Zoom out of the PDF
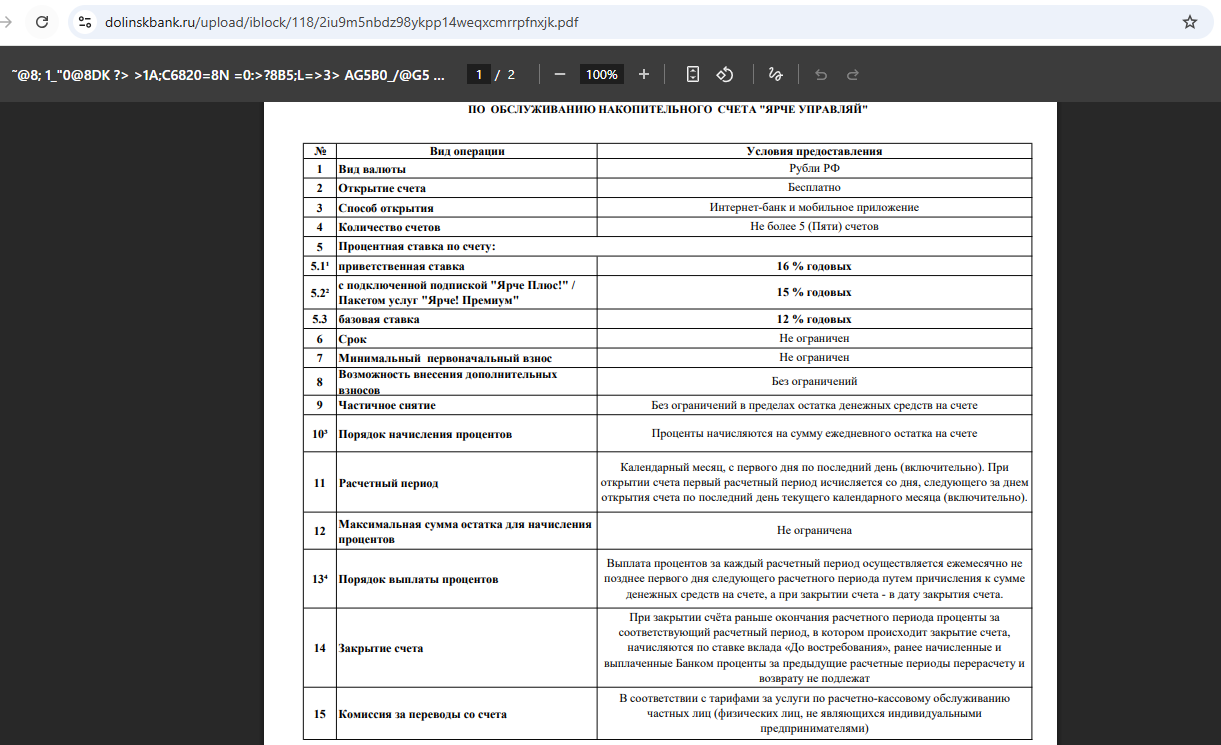The image size is (1221, 745). click(560, 74)
